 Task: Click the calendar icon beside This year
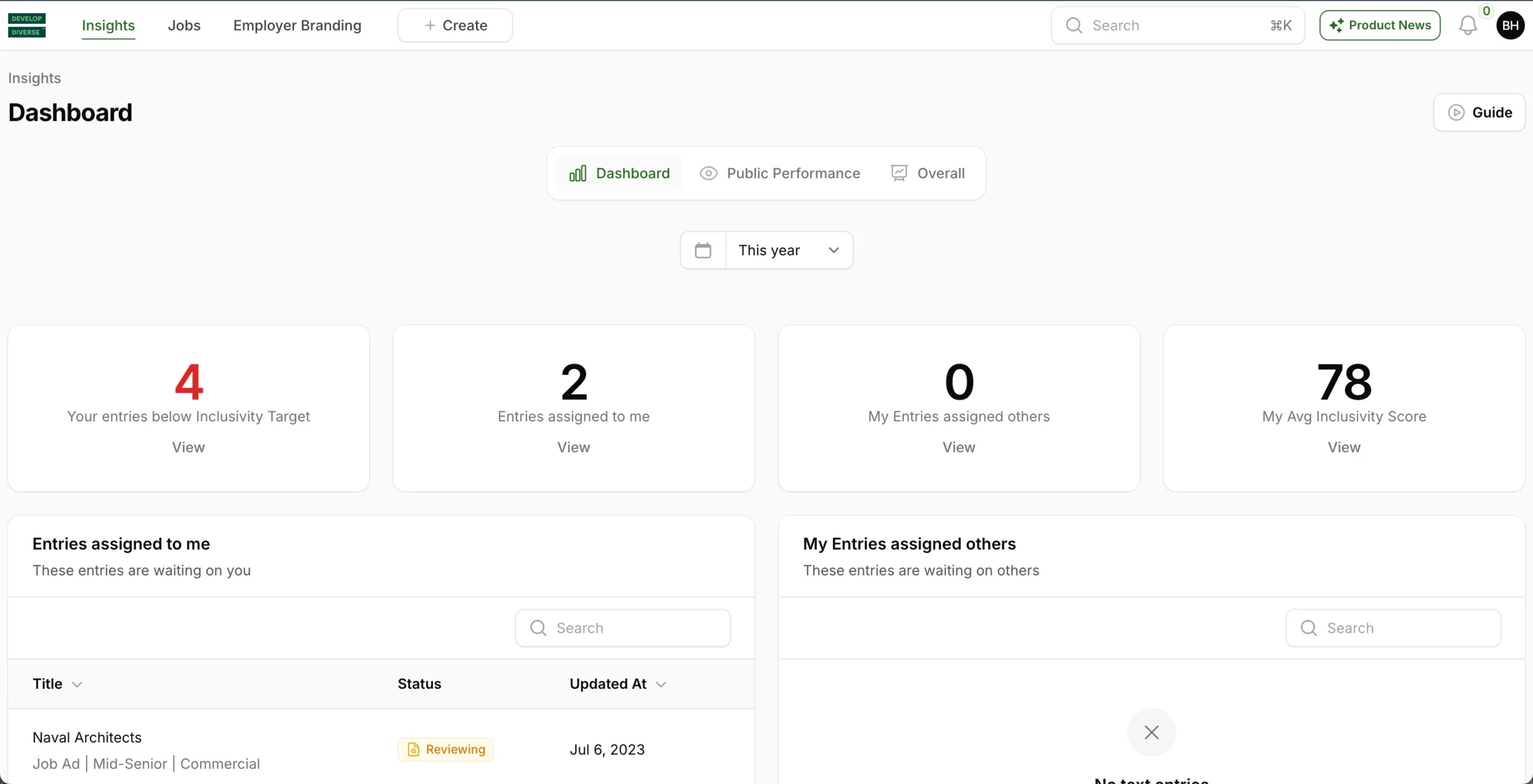(703, 250)
